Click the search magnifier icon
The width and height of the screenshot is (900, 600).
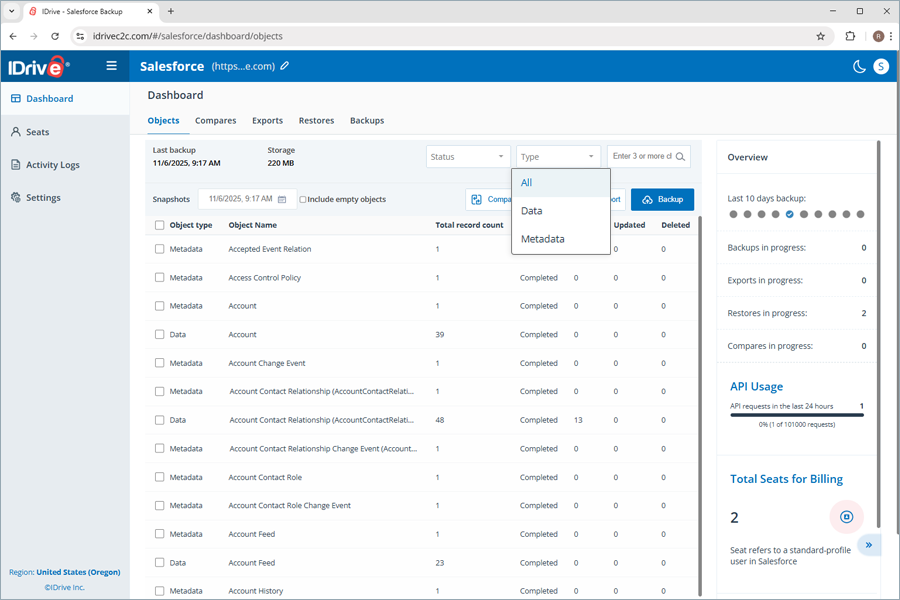tap(680, 157)
